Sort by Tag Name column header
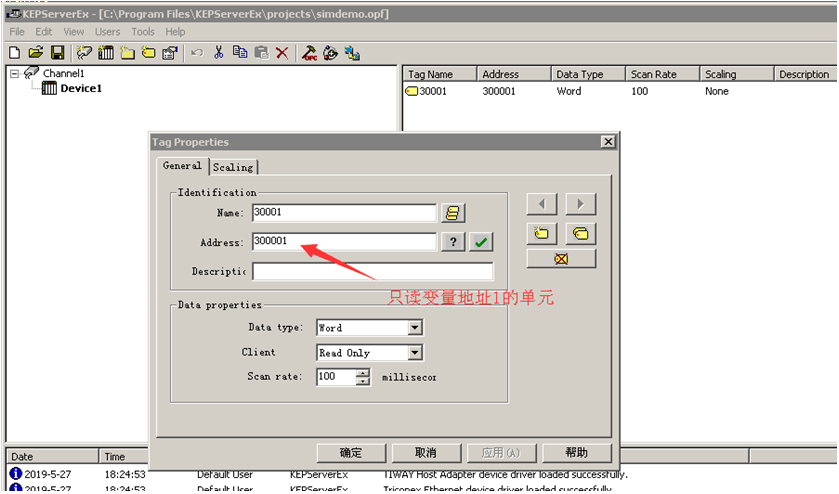The image size is (839, 494). point(439,74)
